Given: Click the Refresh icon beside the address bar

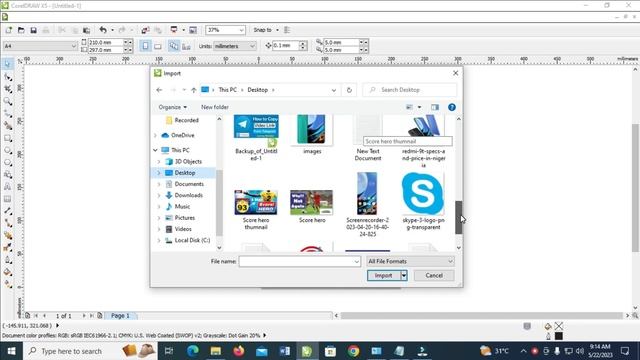Looking at the screenshot, I should [349, 90].
